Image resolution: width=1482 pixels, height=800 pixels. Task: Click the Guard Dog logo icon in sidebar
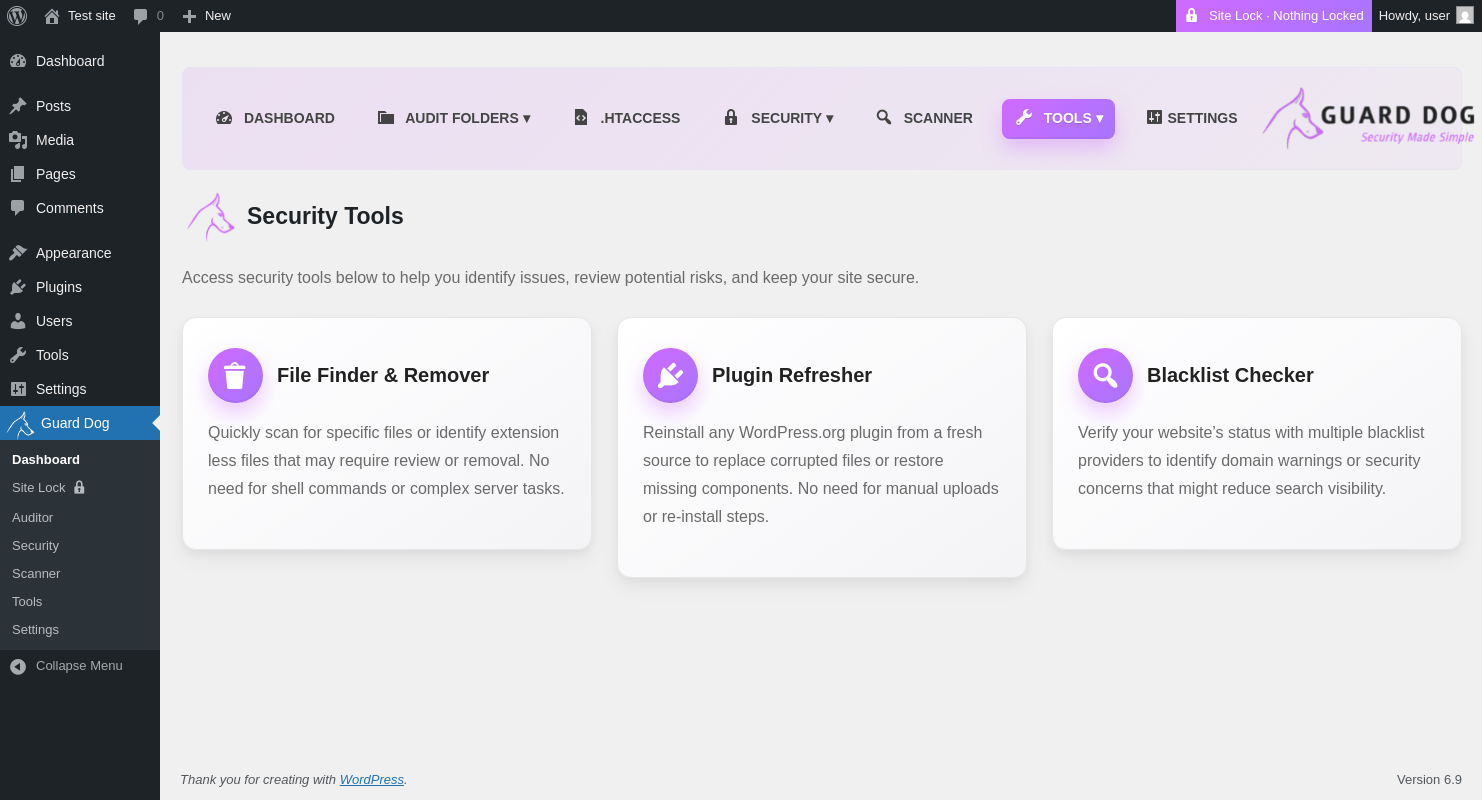point(20,424)
